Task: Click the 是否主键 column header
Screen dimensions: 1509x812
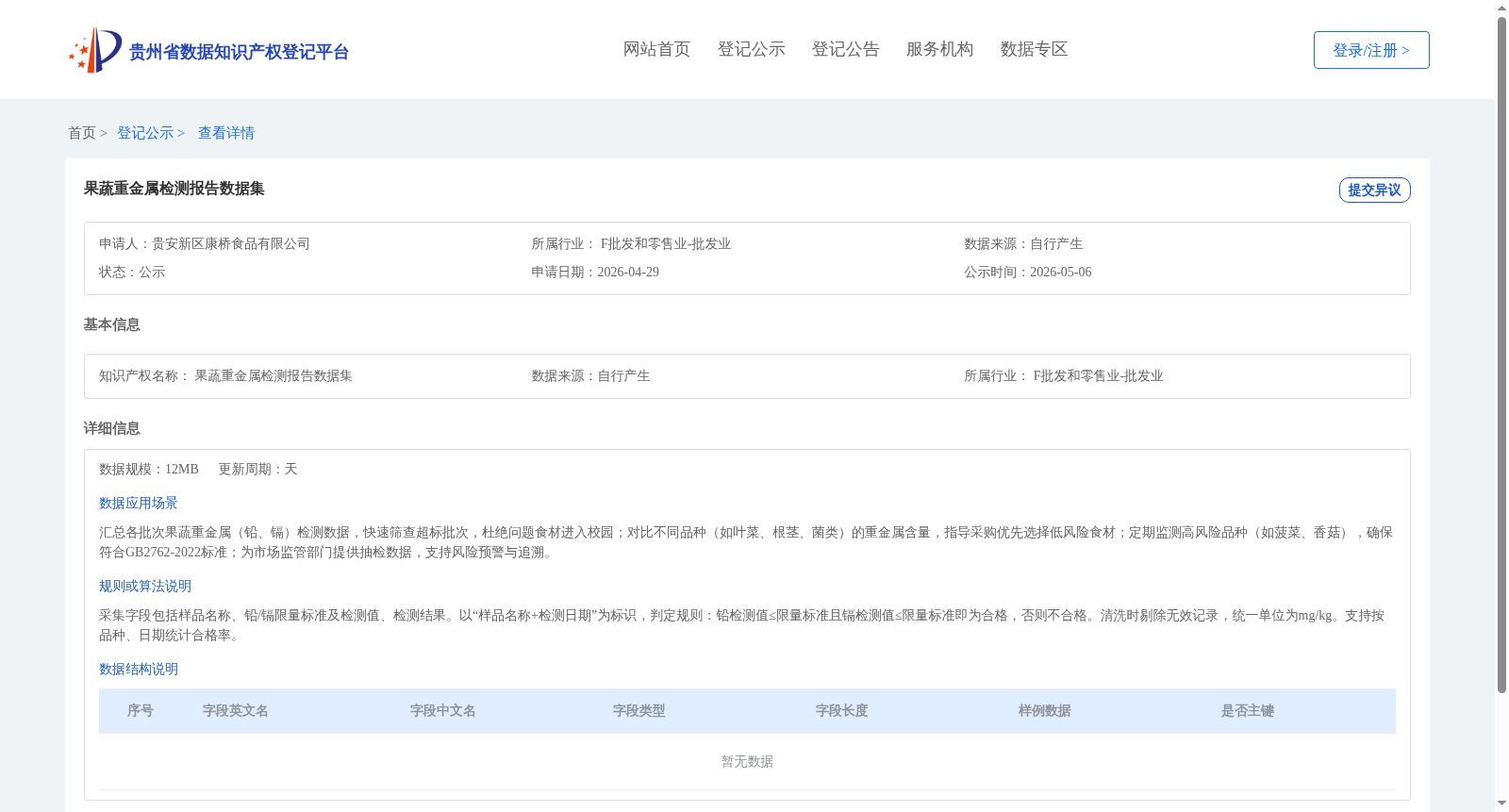Action: point(1248,711)
